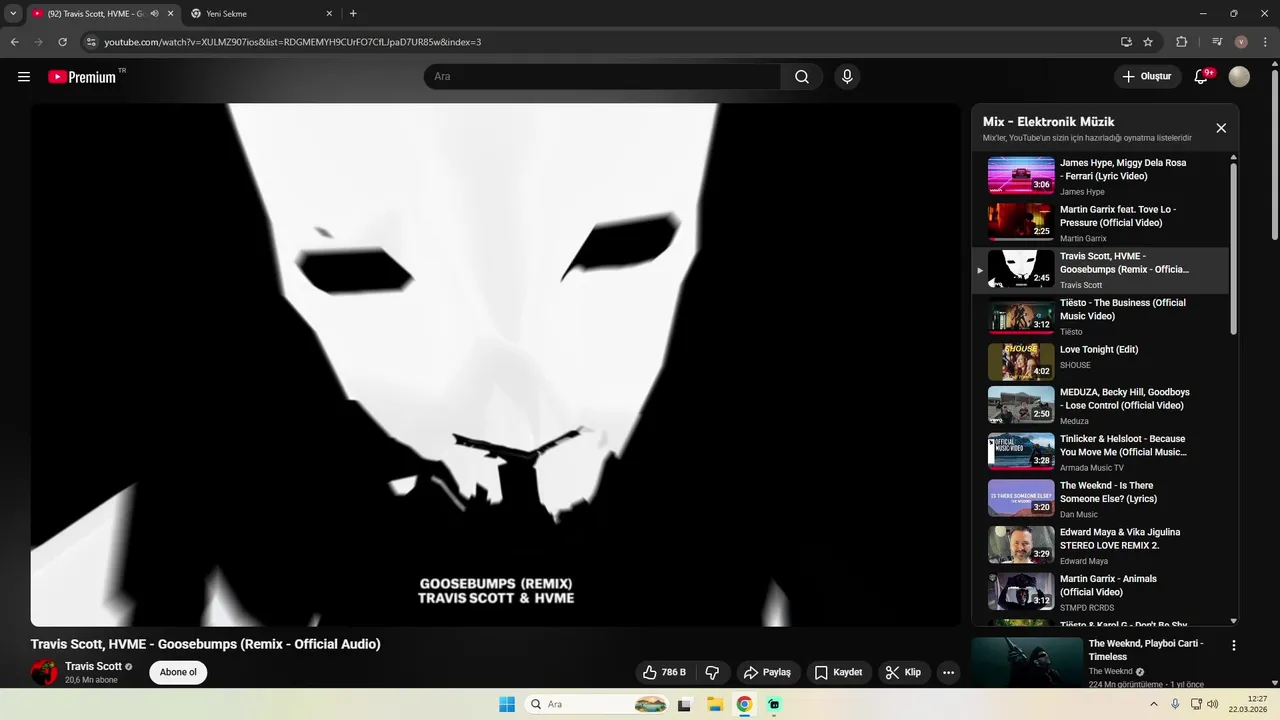Open File Explorer from taskbar
Image resolution: width=1280 pixels, height=720 pixels.
tap(715, 704)
